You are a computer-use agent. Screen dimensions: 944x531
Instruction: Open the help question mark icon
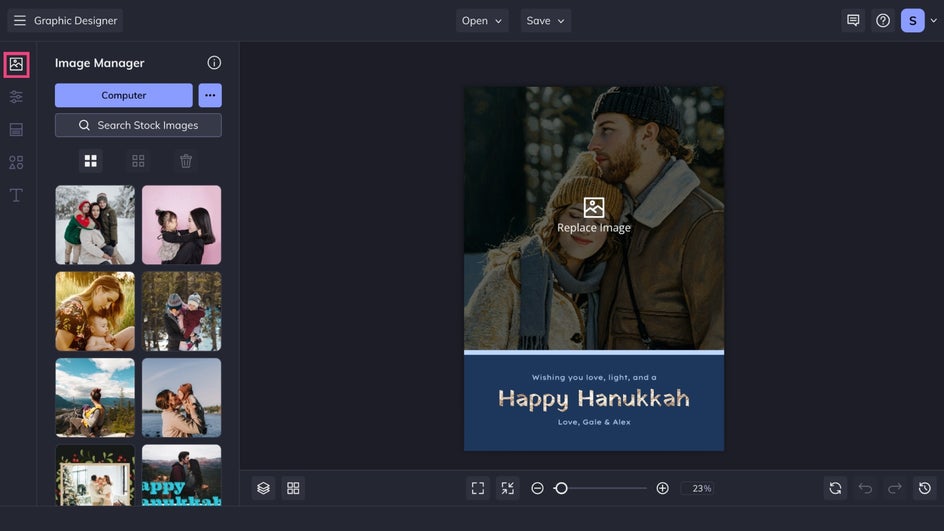point(883,20)
